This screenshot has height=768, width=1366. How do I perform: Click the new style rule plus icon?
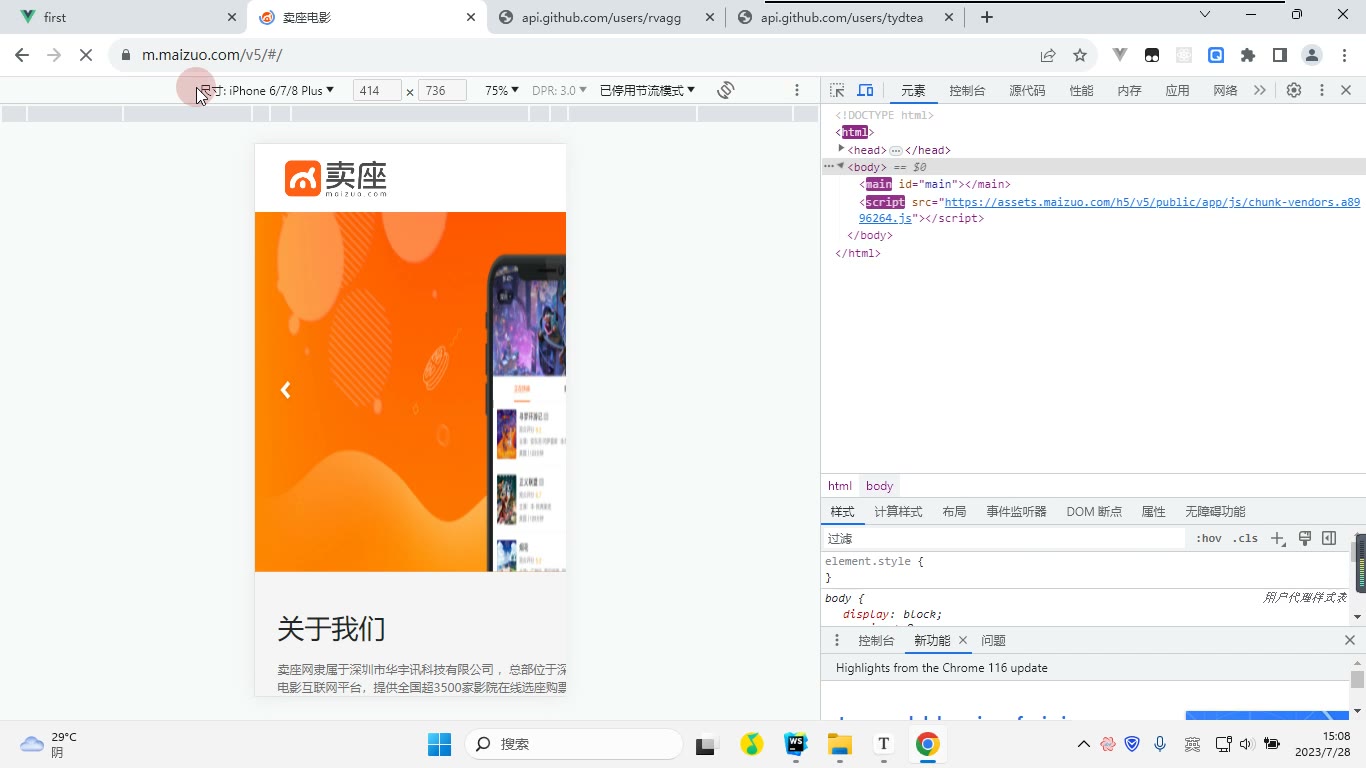(x=1278, y=538)
